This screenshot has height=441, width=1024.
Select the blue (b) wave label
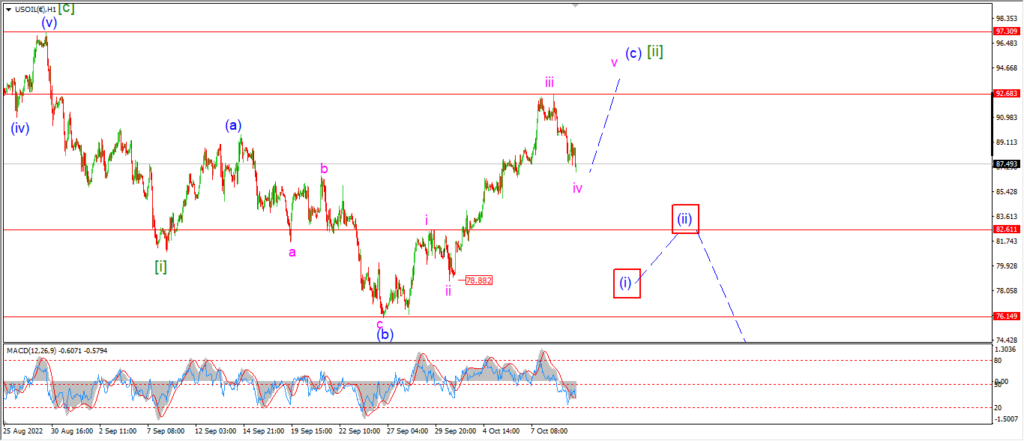click(x=385, y=335)
